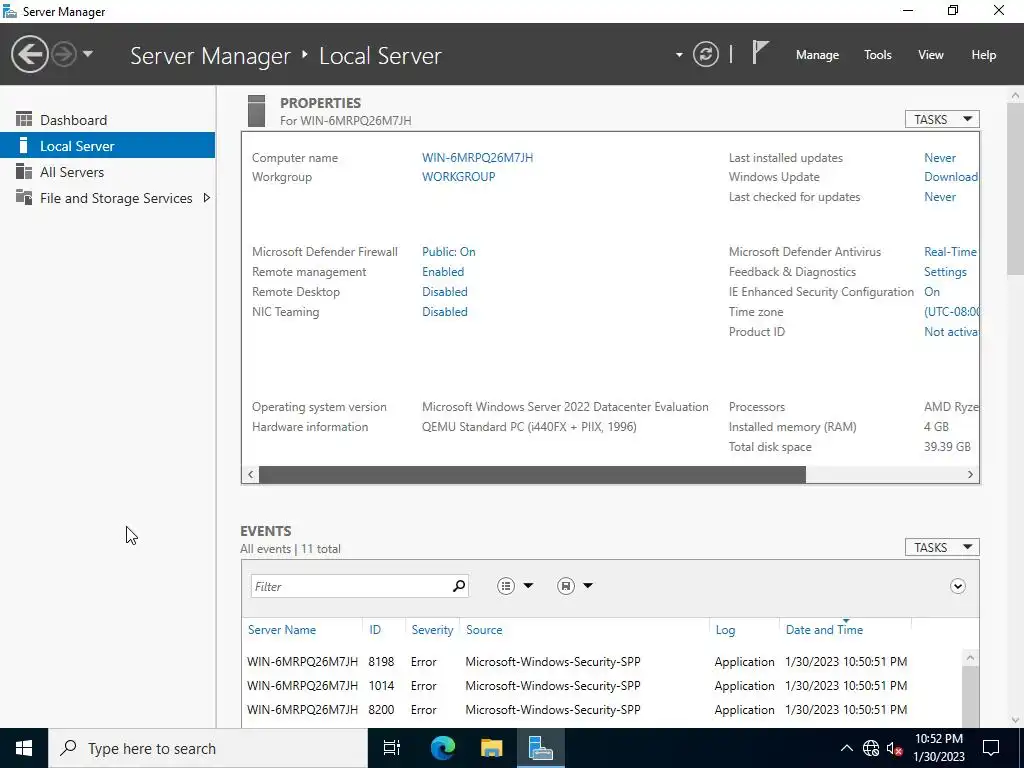
Task: Click IE Enhanced Security Configuration On link
Action: (932, 291)
